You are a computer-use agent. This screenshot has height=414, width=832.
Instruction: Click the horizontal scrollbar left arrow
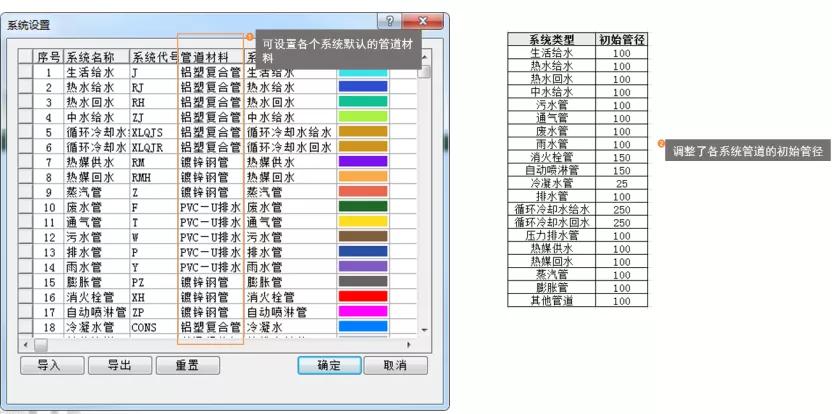tap(25, 345)
